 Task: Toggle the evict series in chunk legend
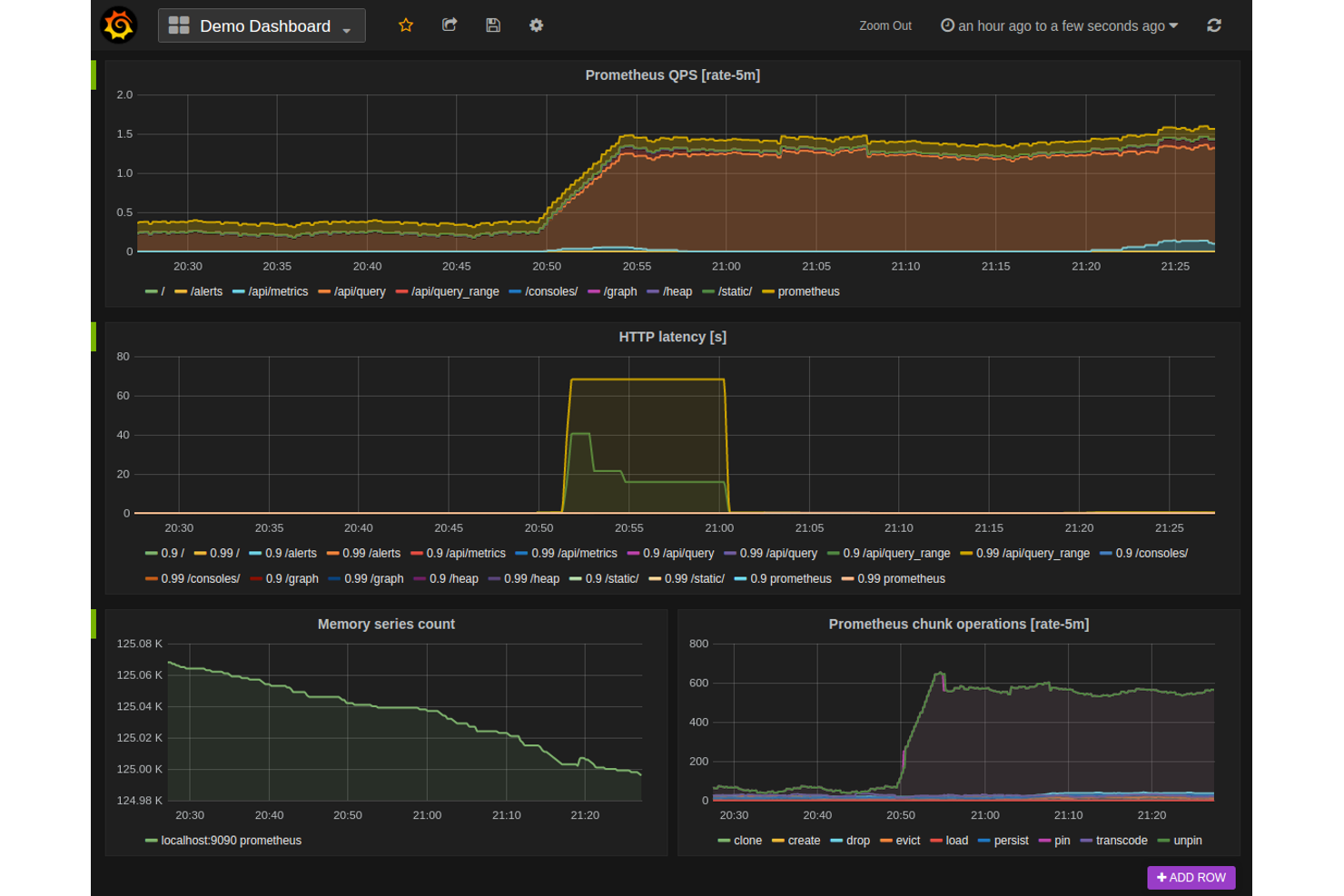(908, 841)
